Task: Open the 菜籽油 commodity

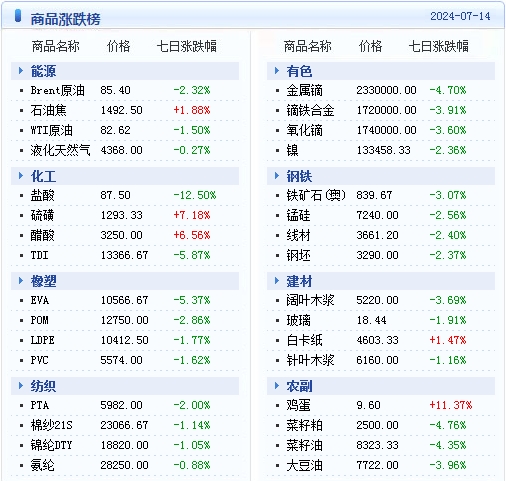Action: click(x=304, y=445)
